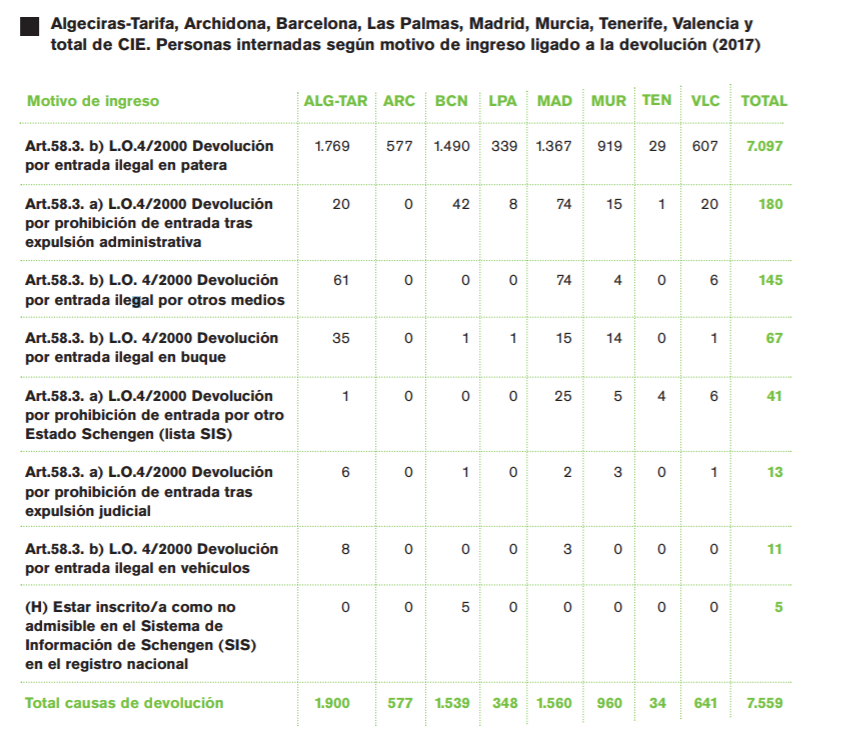Click the label 'expulsión judicial'
Image resolution: width=867 pixels, height=742 pixels.
click(88, 511)
